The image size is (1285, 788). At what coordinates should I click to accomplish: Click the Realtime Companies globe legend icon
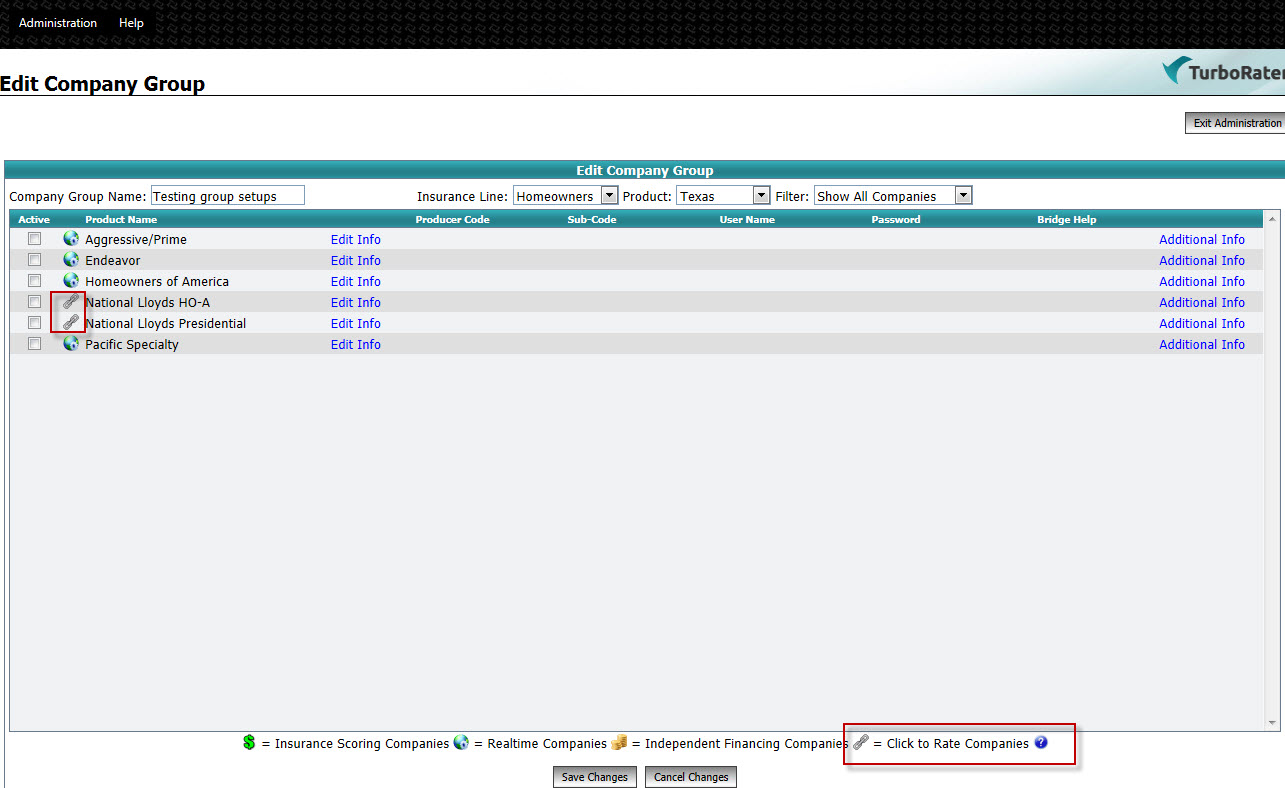pyautogui.click(x=461, y=743)
